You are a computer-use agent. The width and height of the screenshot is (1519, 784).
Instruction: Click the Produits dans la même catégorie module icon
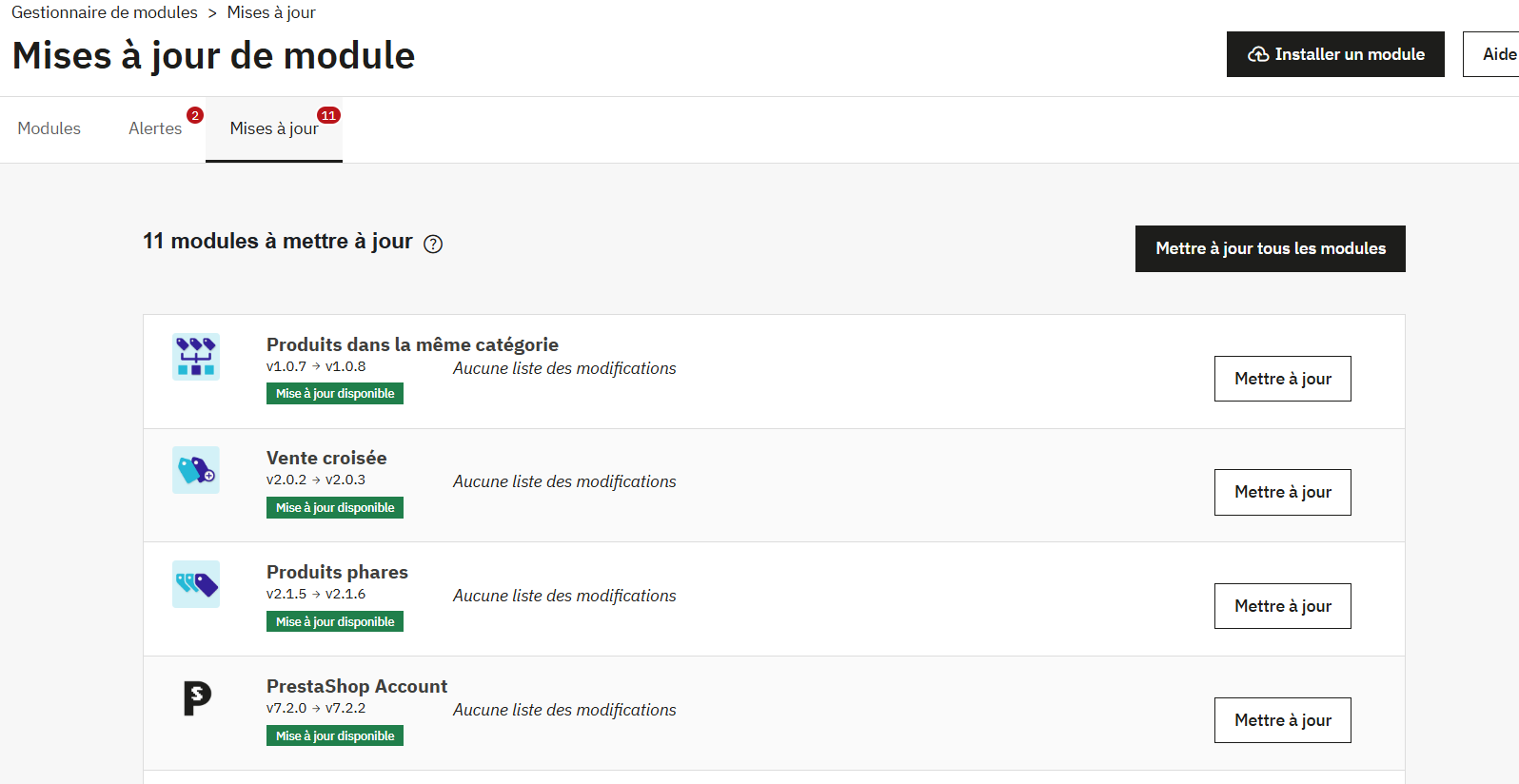[196, 357]
